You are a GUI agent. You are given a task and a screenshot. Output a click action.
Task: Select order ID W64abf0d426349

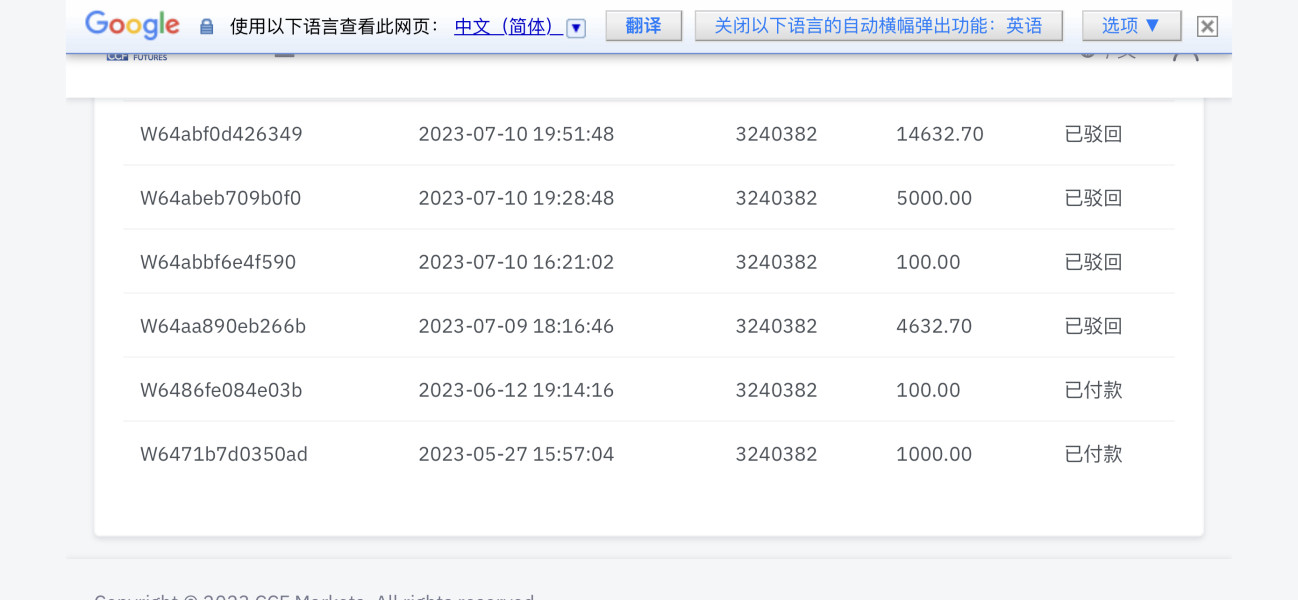(221, 134)
